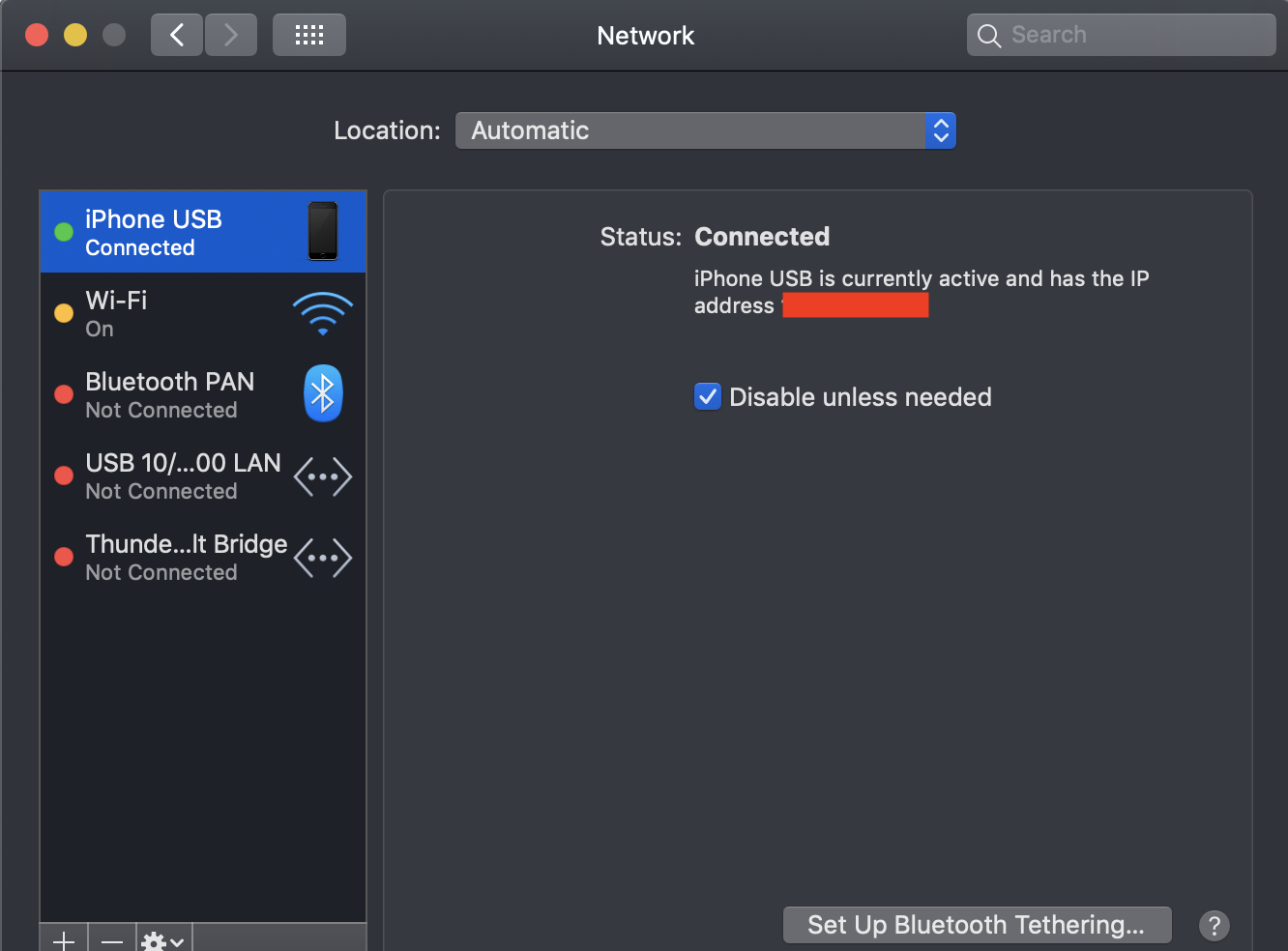
Task: Select the USB 10/...00 LAN service
Action: click(203, 475)
